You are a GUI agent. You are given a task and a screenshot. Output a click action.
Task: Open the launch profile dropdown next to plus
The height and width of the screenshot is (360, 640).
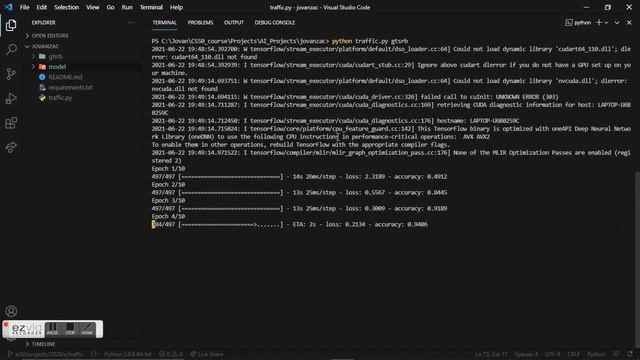coord(606,22)
